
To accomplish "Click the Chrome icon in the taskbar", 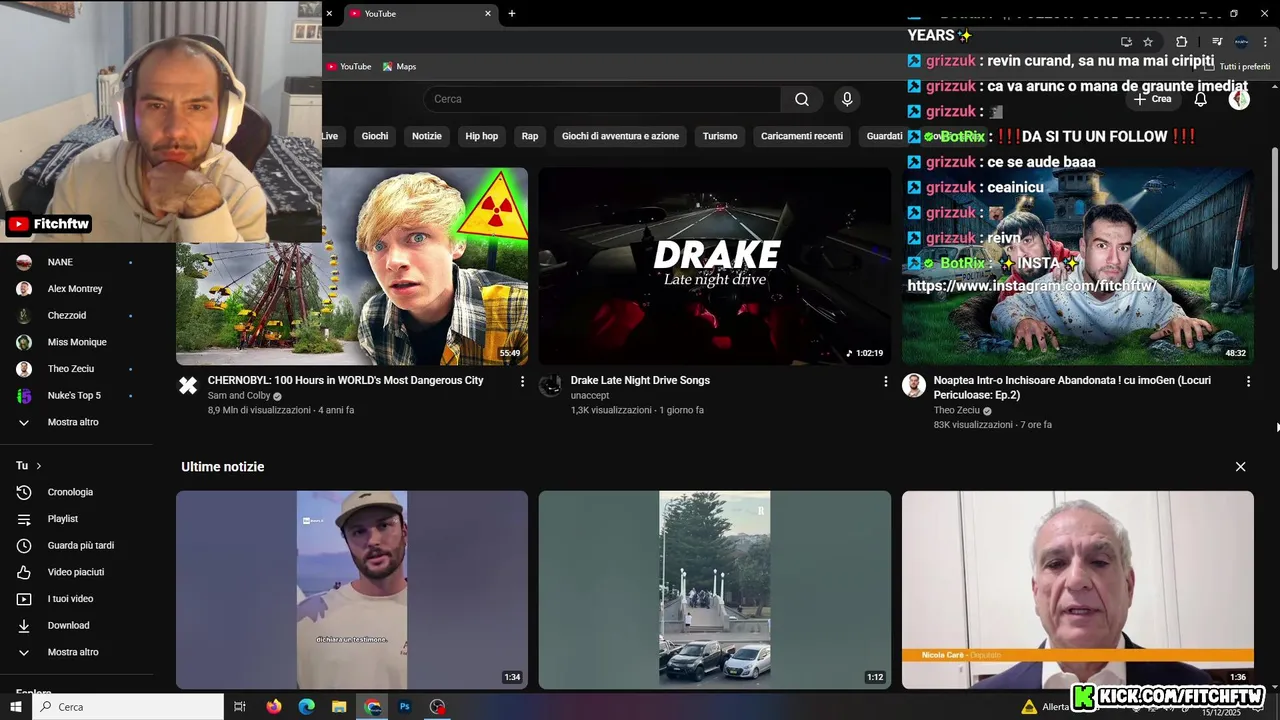I will pos(372,707).
